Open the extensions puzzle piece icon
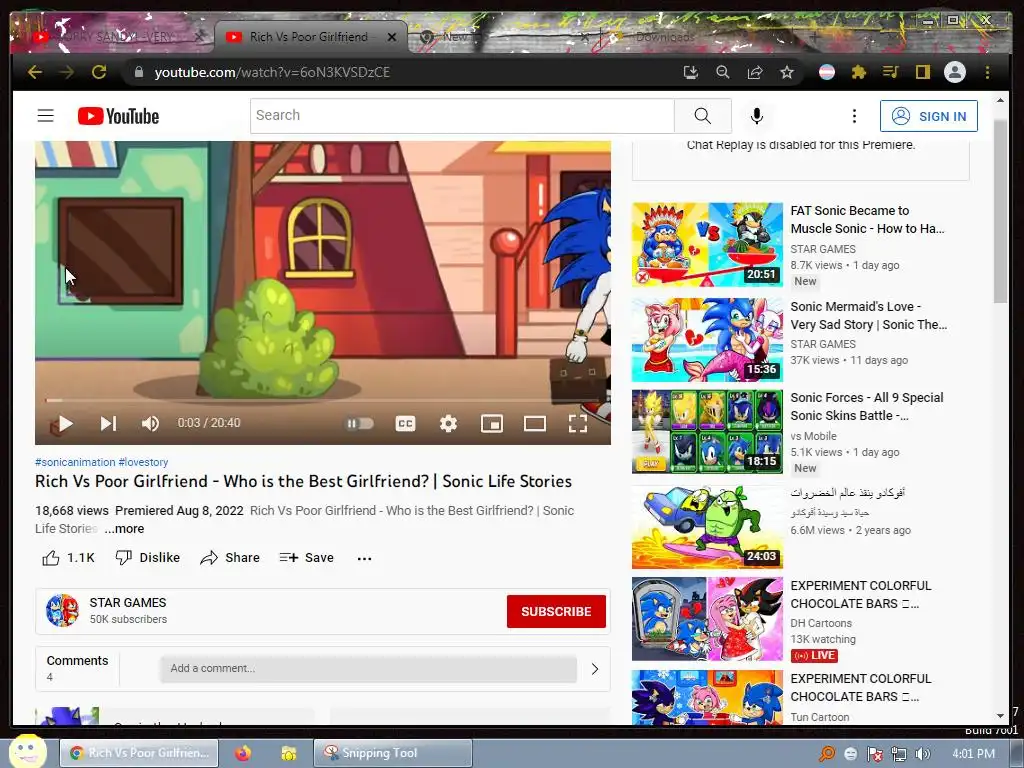Screen dimensions: 1024x768 859,72
